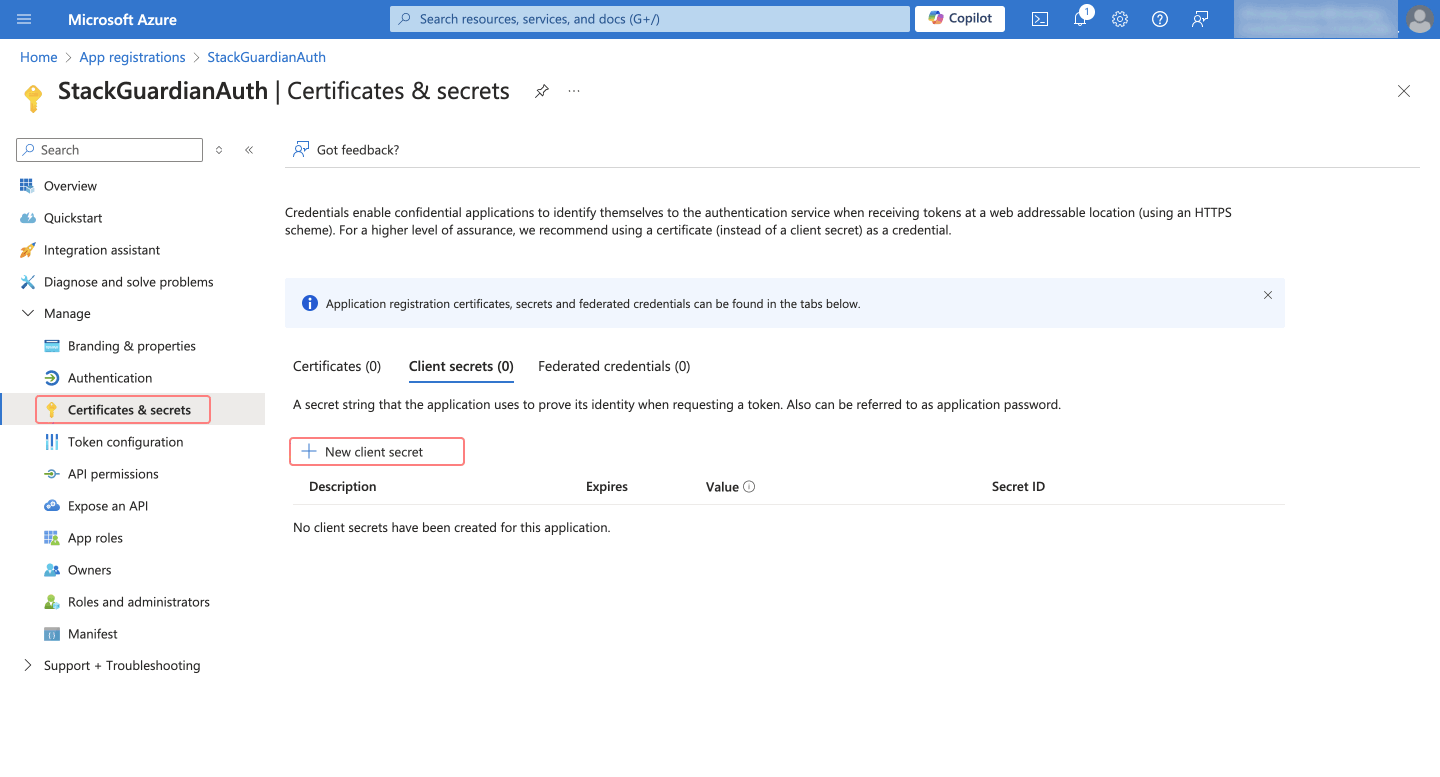Open the portal settings gear
1440x777 pixels.
(x=1119, y=18)
